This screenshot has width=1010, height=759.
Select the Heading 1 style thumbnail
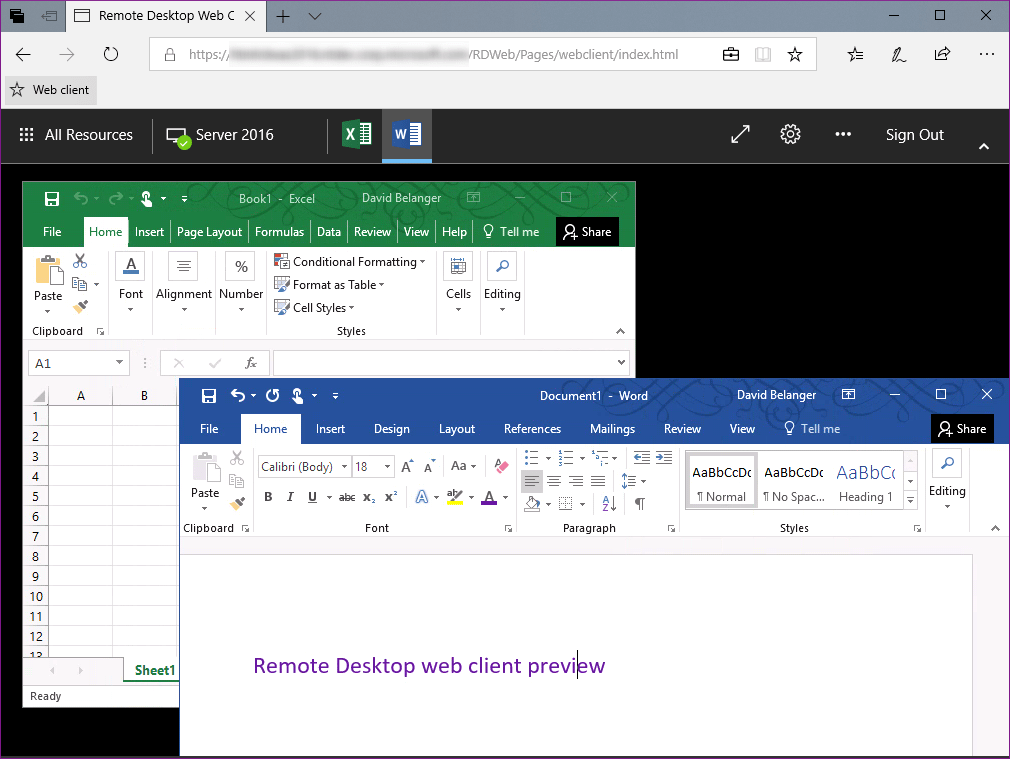(x=865, y=483)
